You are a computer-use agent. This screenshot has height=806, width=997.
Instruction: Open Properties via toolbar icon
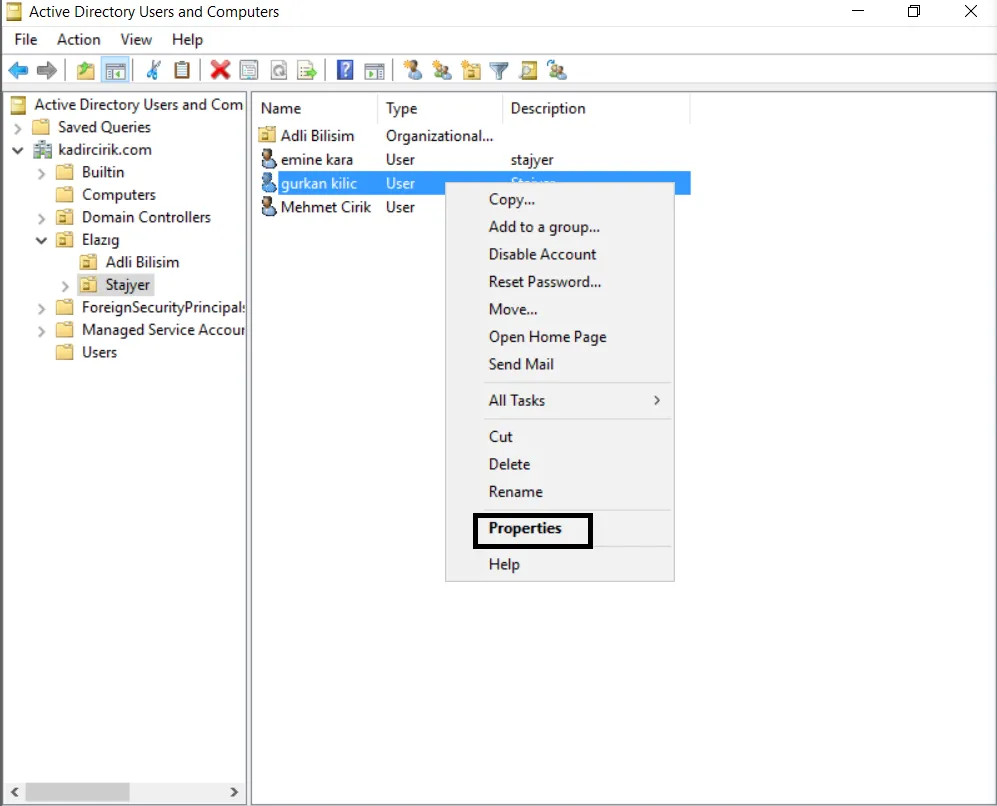[x=249, y=70]
